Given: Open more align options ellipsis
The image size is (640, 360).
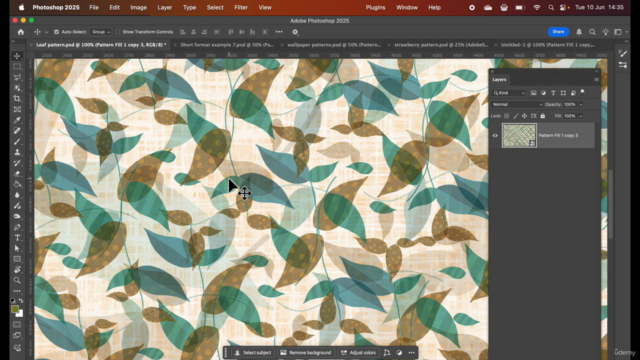Looking at the screenshot, I should tap(279, 32).
